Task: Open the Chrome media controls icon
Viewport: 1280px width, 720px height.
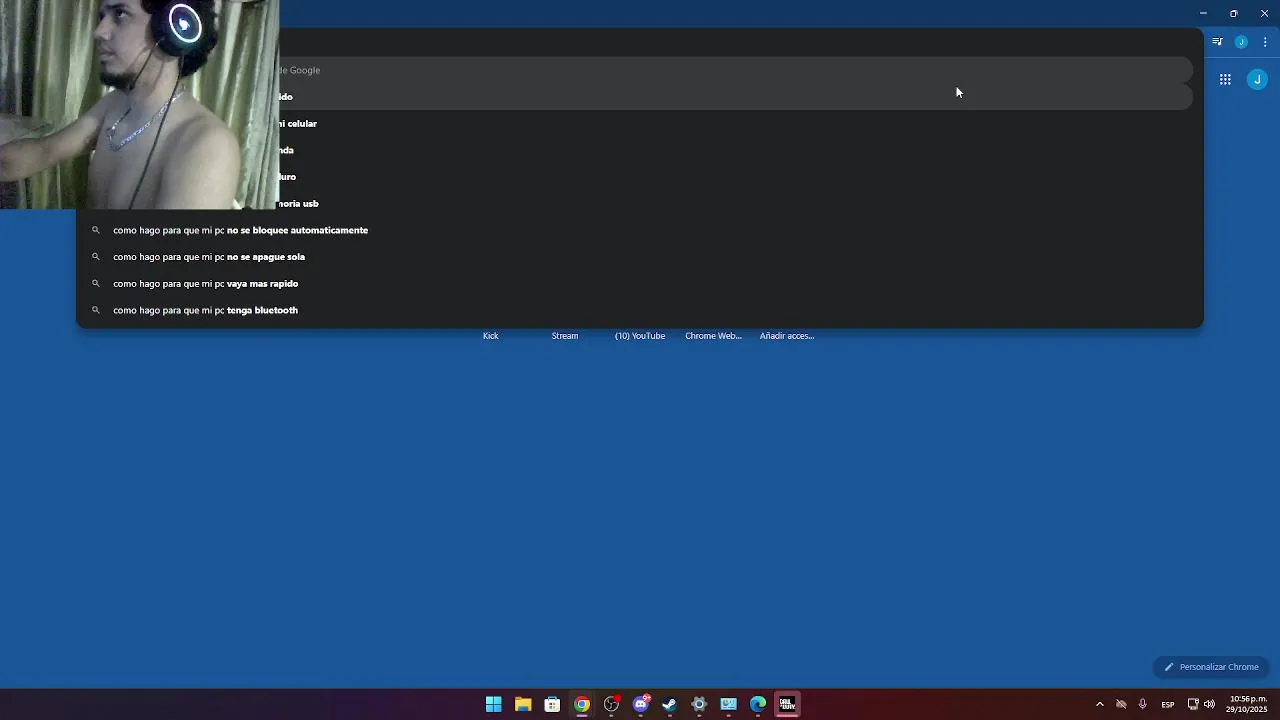Action: pos(1217,42)
